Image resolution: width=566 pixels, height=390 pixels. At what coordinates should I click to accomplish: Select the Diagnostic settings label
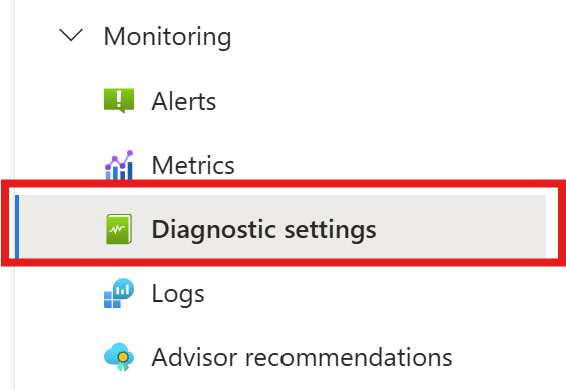click(264, 230)
